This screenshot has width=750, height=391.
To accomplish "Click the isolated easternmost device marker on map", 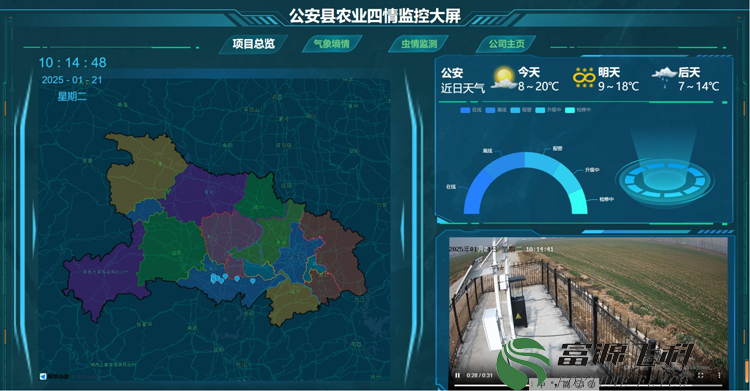I will pos(253,280).
